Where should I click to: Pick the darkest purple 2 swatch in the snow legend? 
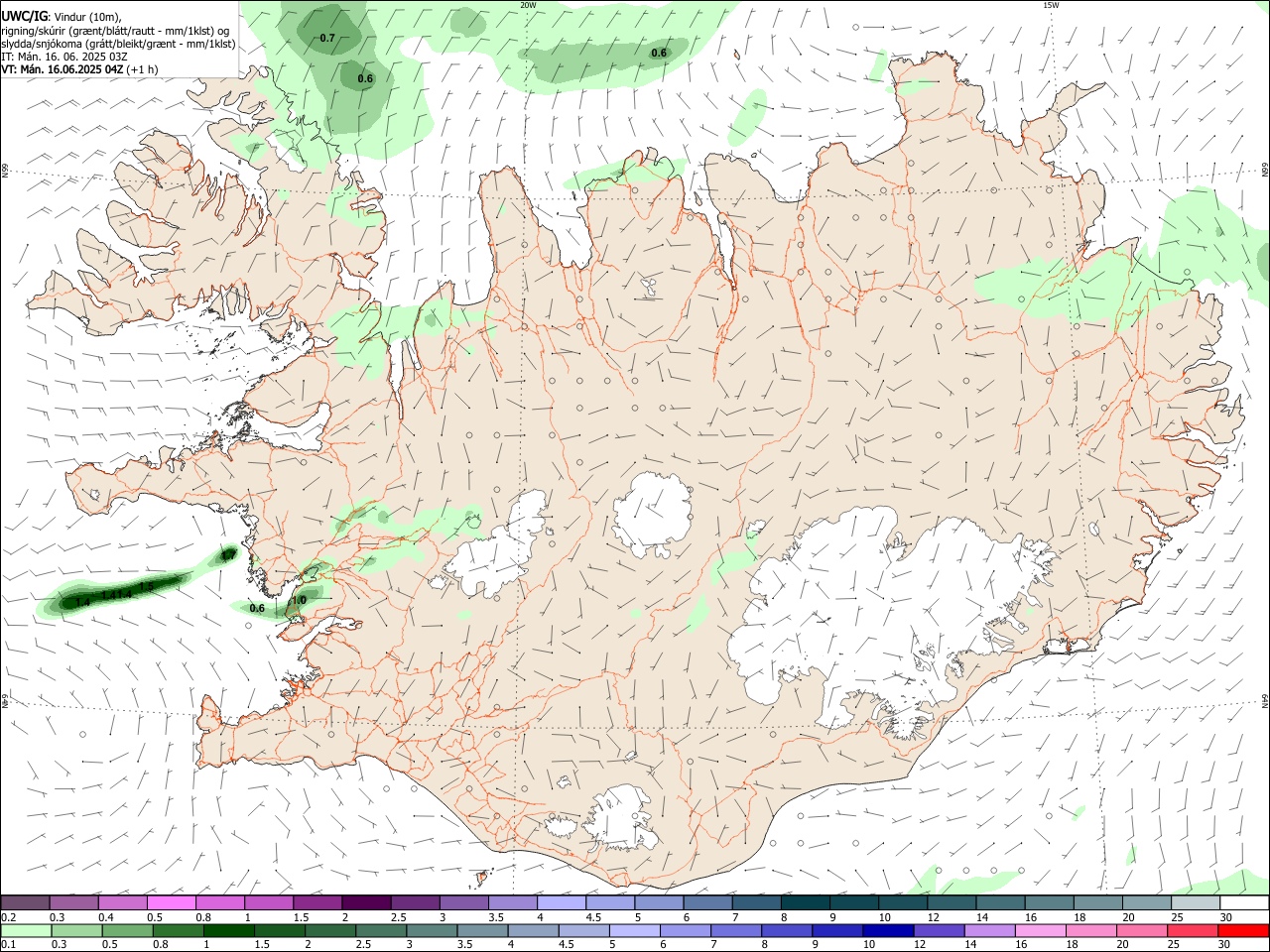click(x=367, y=902)
